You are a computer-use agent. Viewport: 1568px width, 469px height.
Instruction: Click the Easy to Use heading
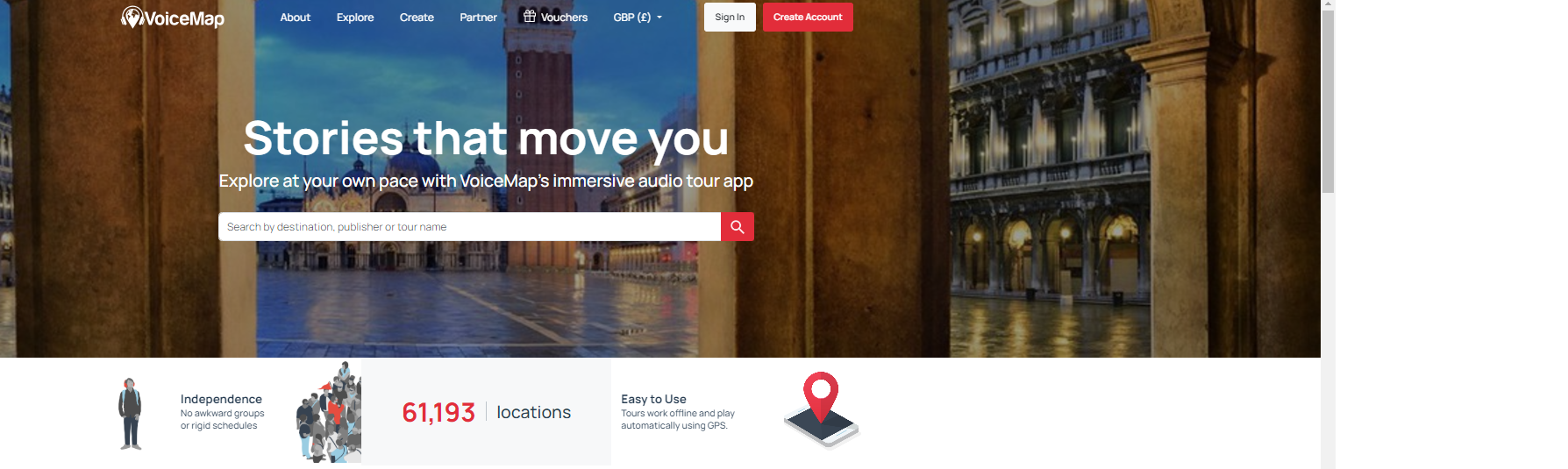(654, 399)
